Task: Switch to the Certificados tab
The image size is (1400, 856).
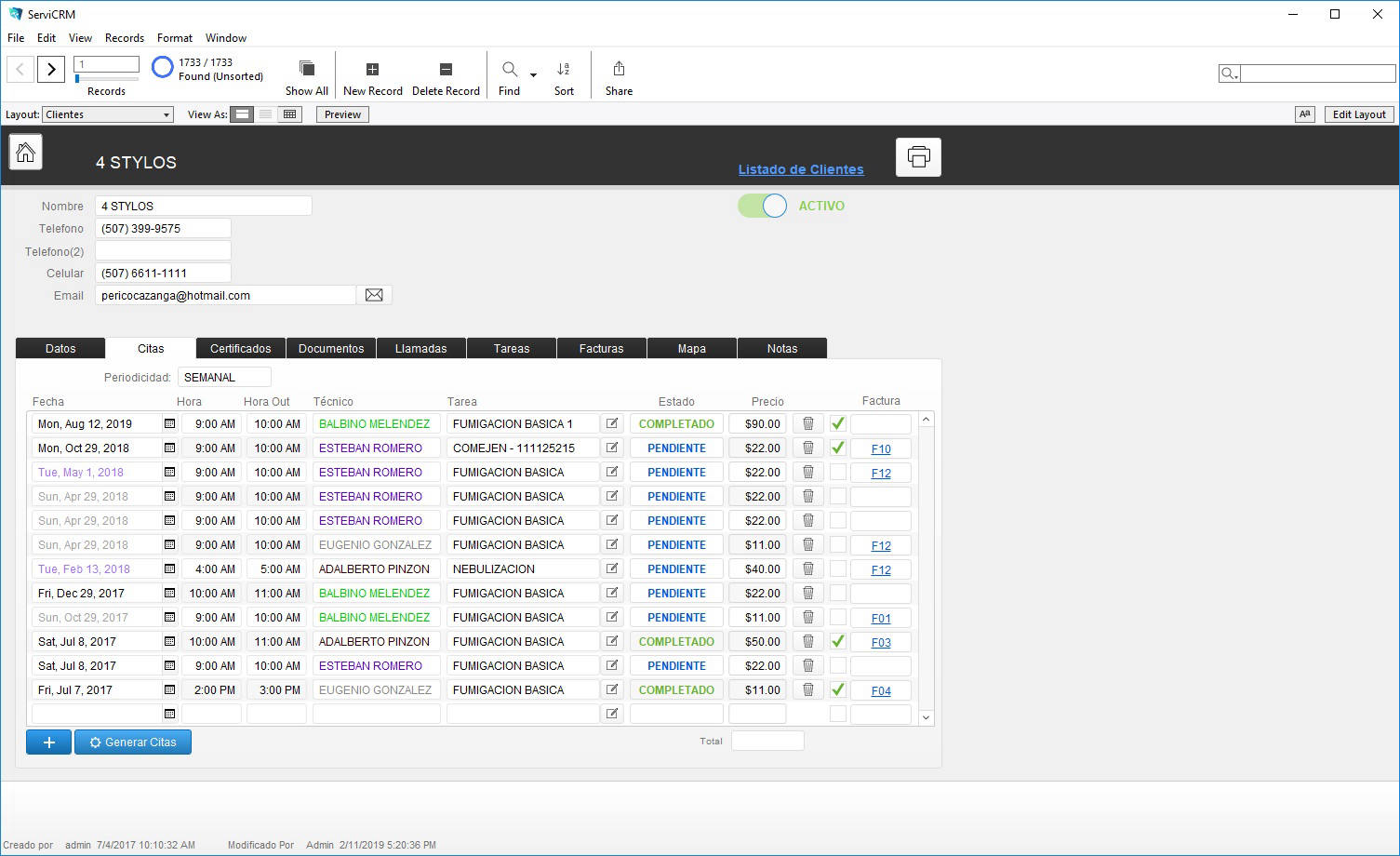Action: pos(241,348)
